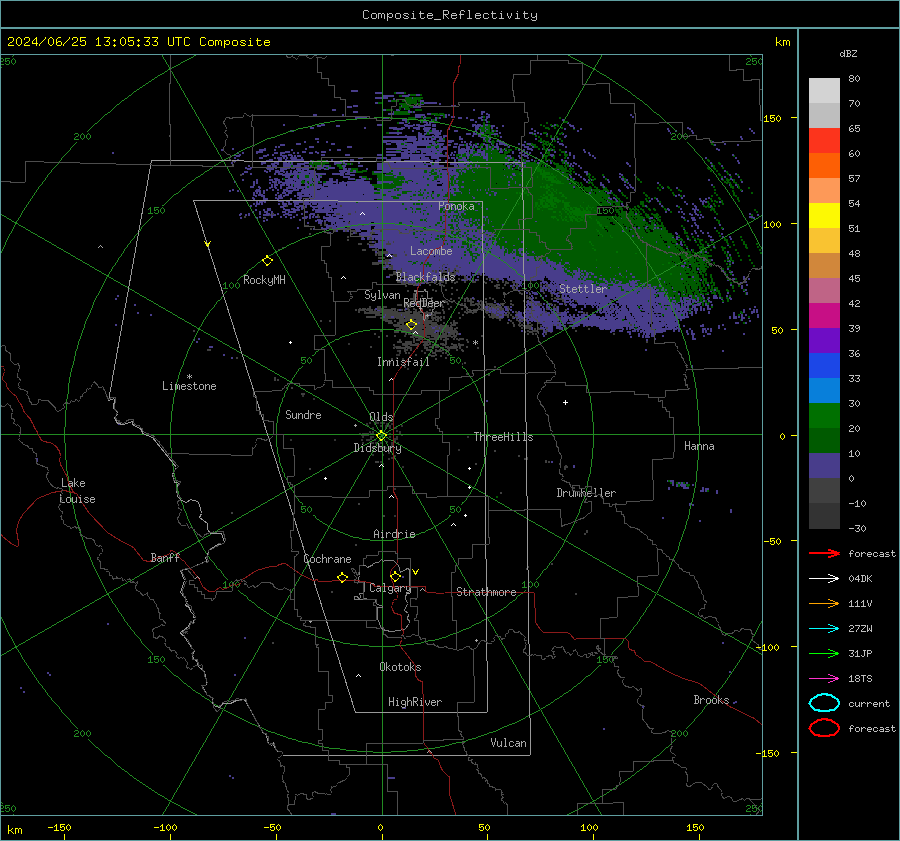Pick the blue 36-33 dBZ swatch

824,366
